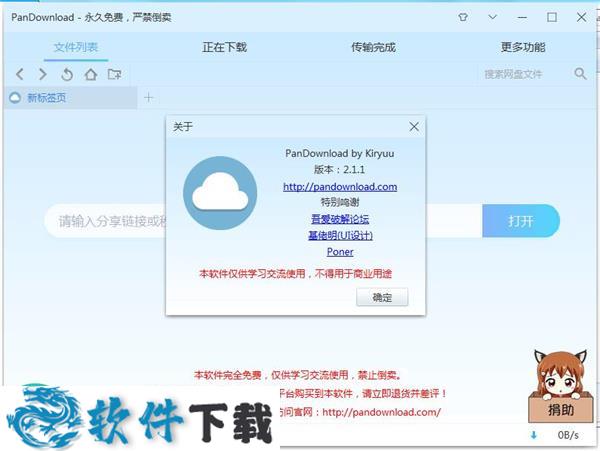
Task: Click the cloud logo in About dialog
Action: pos(220,193)
